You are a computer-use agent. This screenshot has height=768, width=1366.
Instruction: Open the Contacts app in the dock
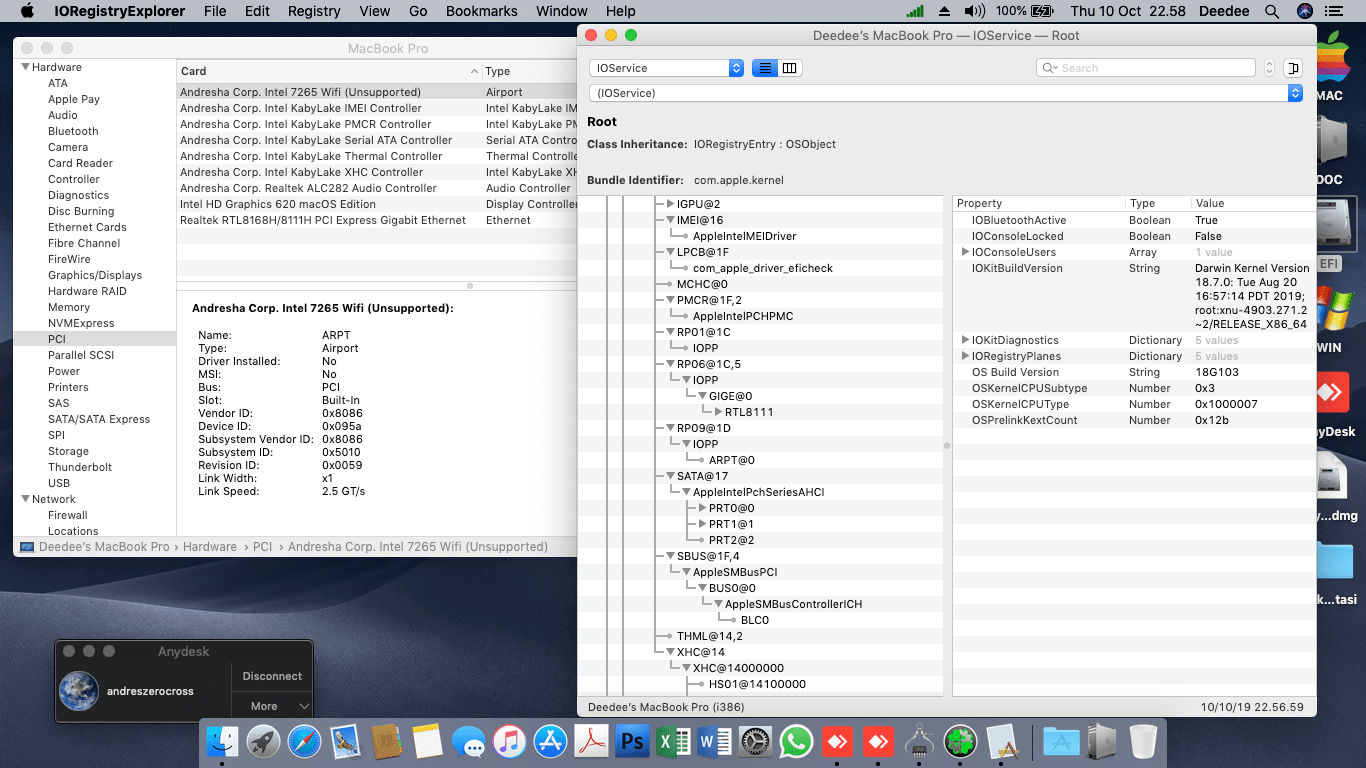pyautogui.click(x=386, y=741)
